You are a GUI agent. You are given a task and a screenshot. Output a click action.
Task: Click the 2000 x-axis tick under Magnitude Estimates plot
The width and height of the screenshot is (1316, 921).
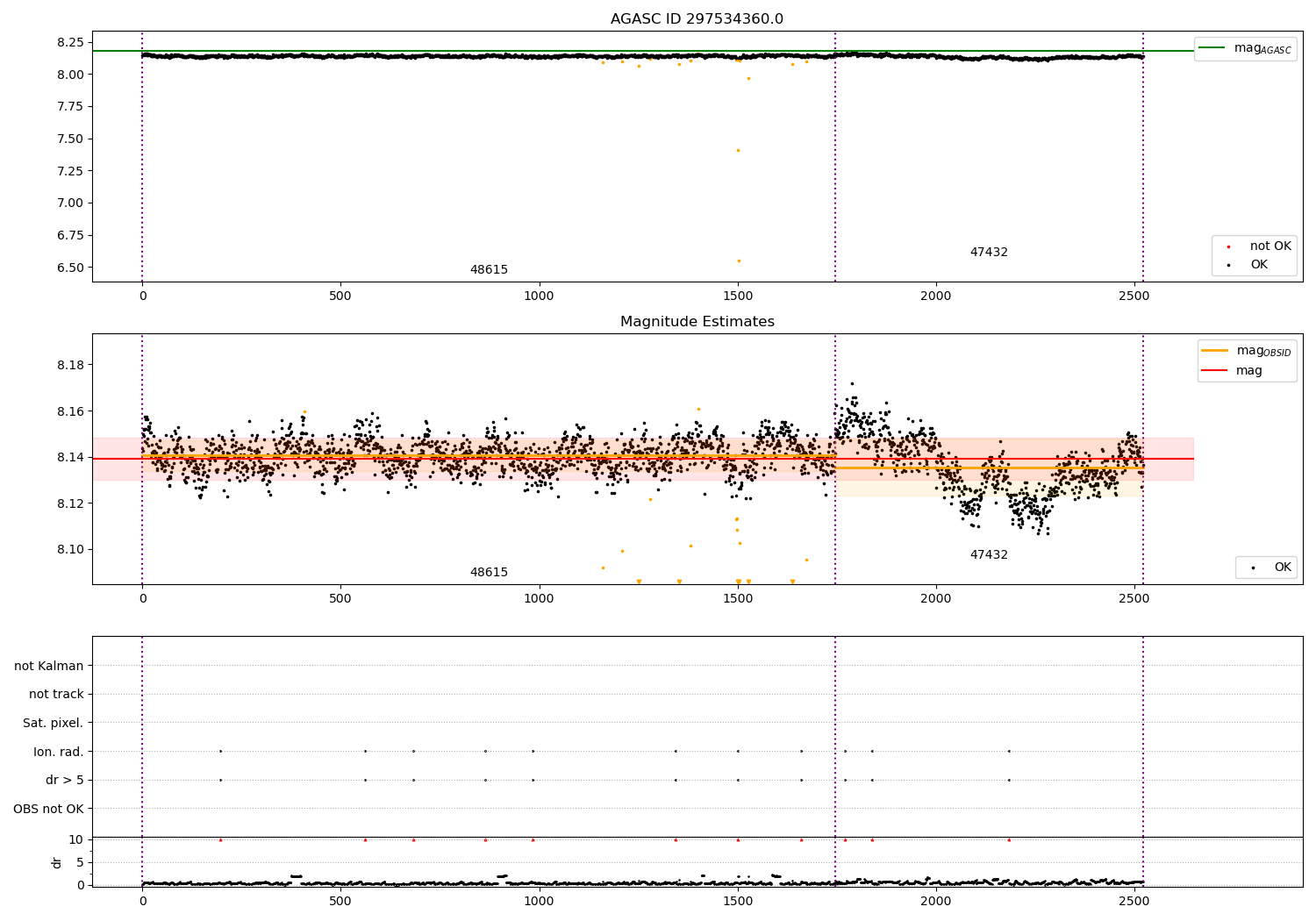coord(936,599)
